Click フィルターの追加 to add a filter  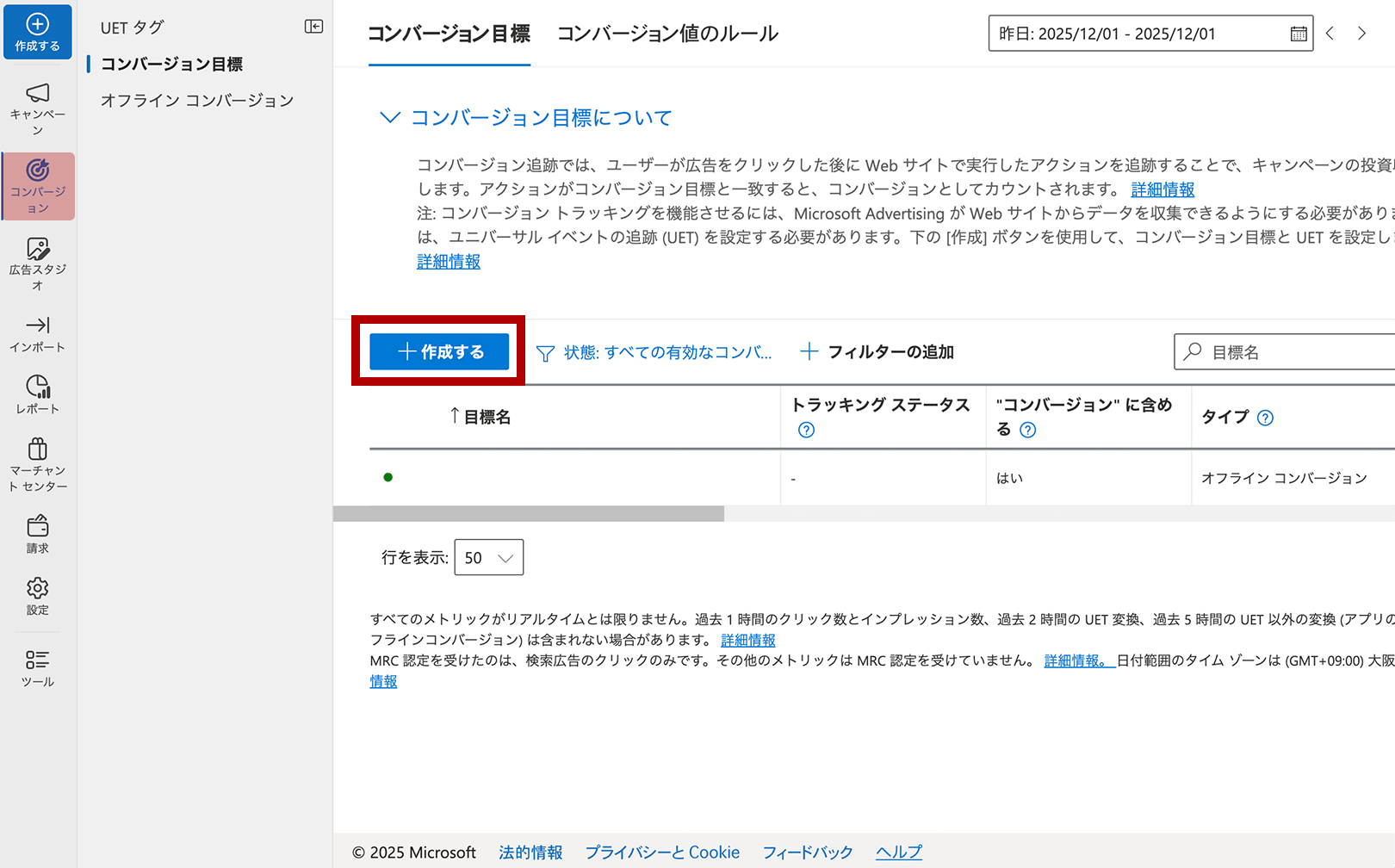877,352
